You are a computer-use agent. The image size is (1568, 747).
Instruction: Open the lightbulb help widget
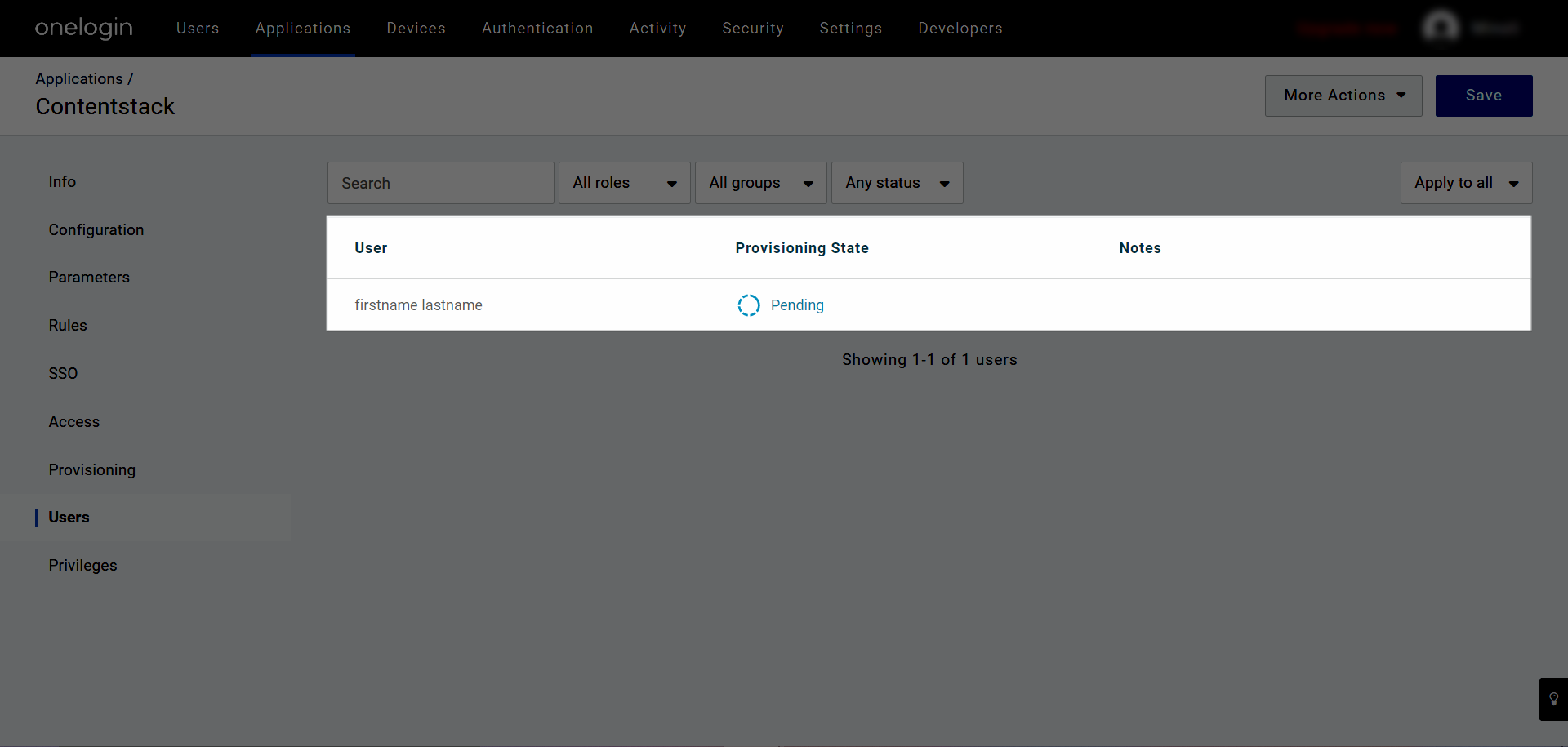point(1553,700)
